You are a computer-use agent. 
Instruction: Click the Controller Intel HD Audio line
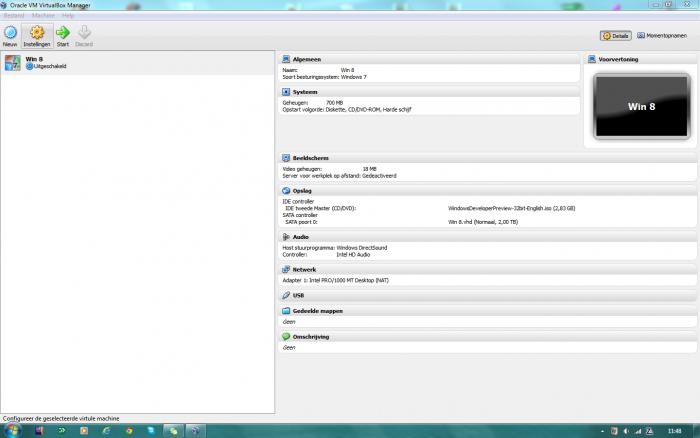(x=326, y=254)
